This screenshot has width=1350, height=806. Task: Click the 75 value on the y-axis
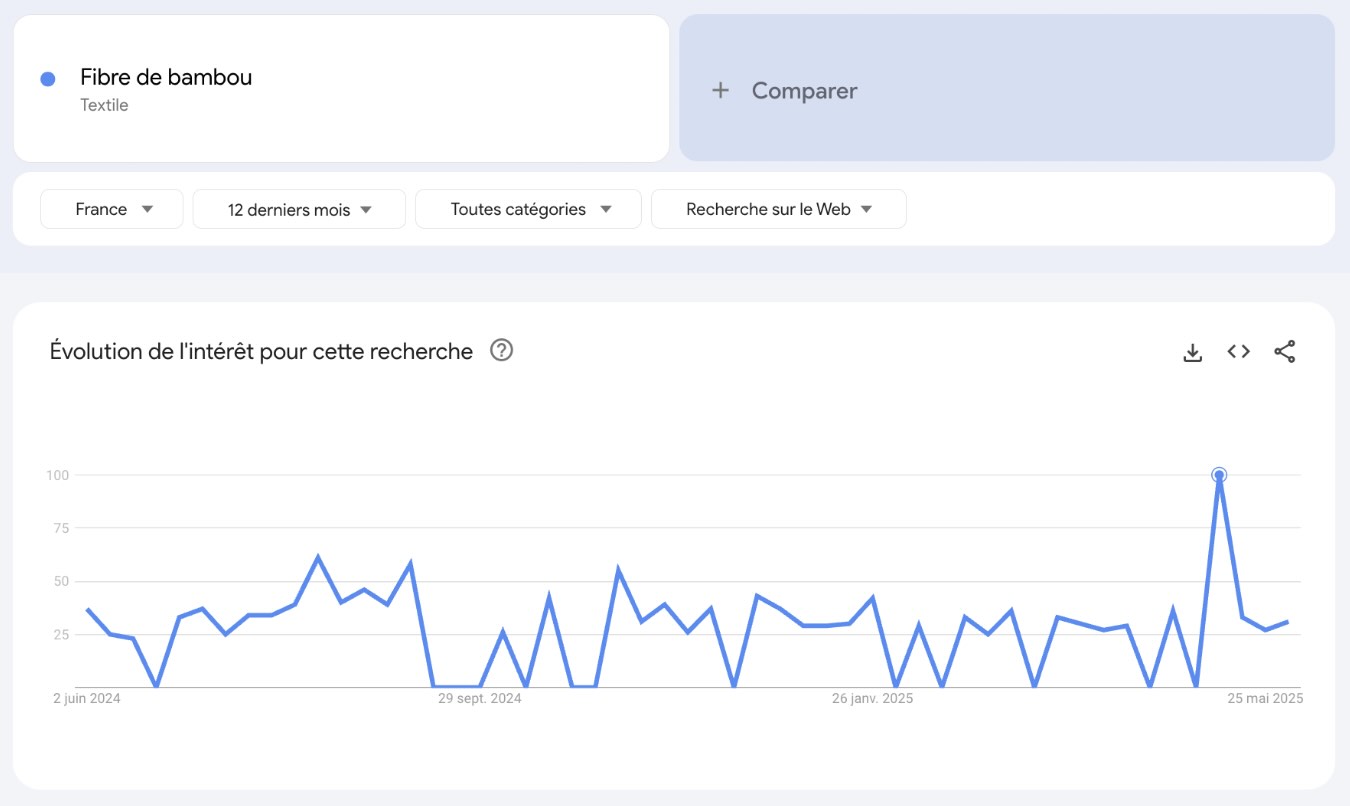61,528
